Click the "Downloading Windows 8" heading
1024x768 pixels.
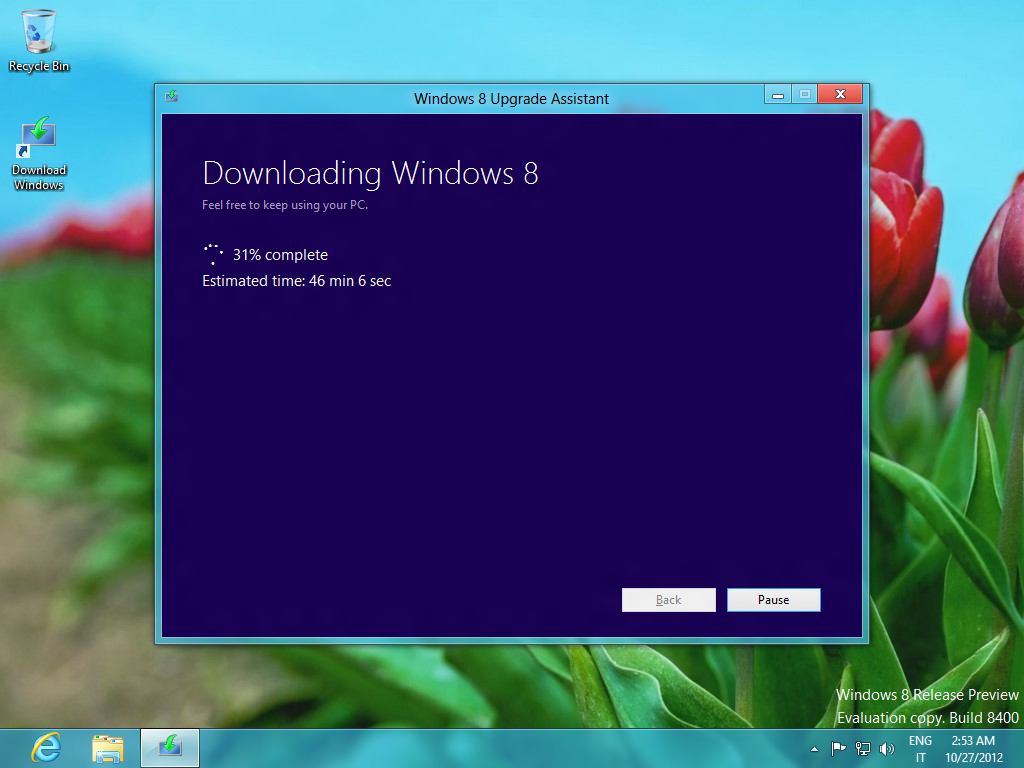(x=370, y=173)
